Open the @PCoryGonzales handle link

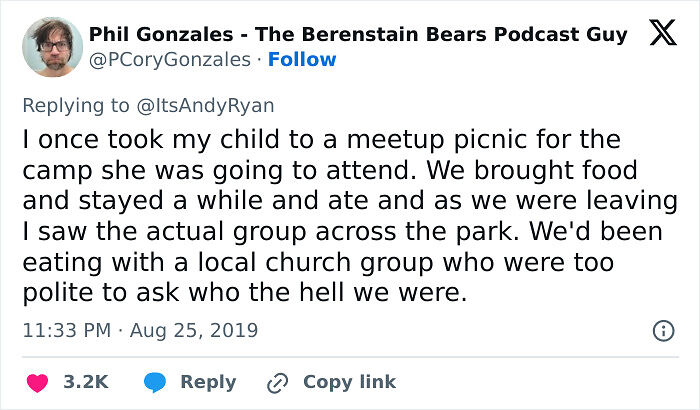[x=170, y=60]
